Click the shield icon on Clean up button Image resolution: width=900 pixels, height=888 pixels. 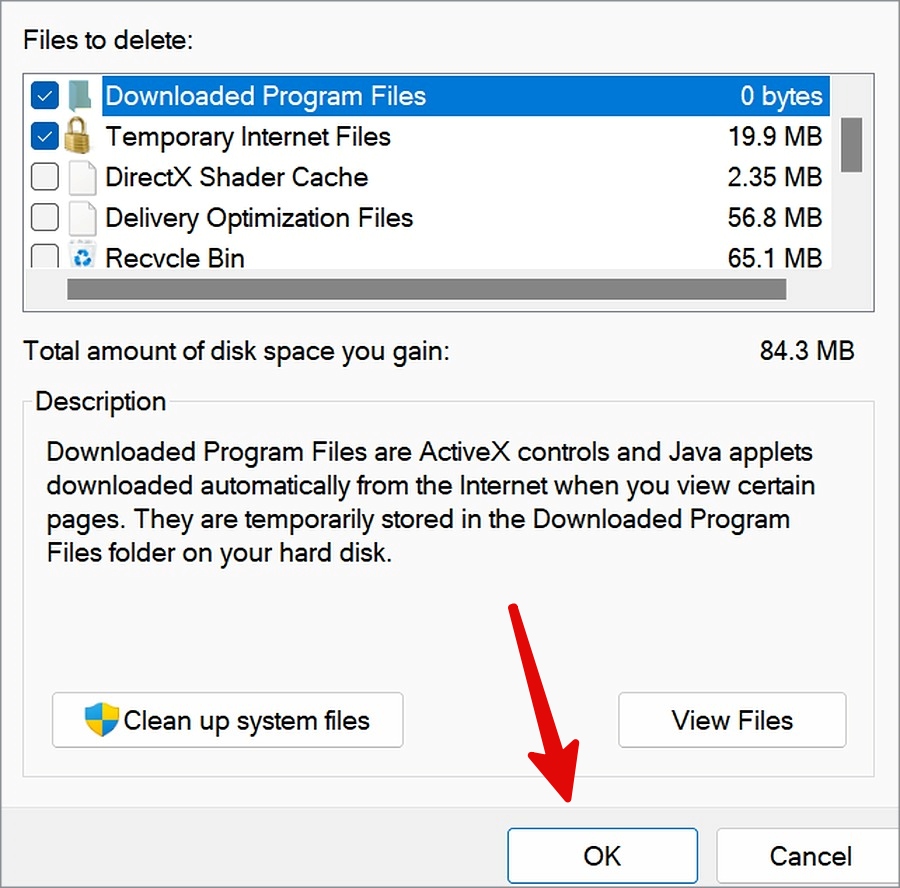point(102,719)
